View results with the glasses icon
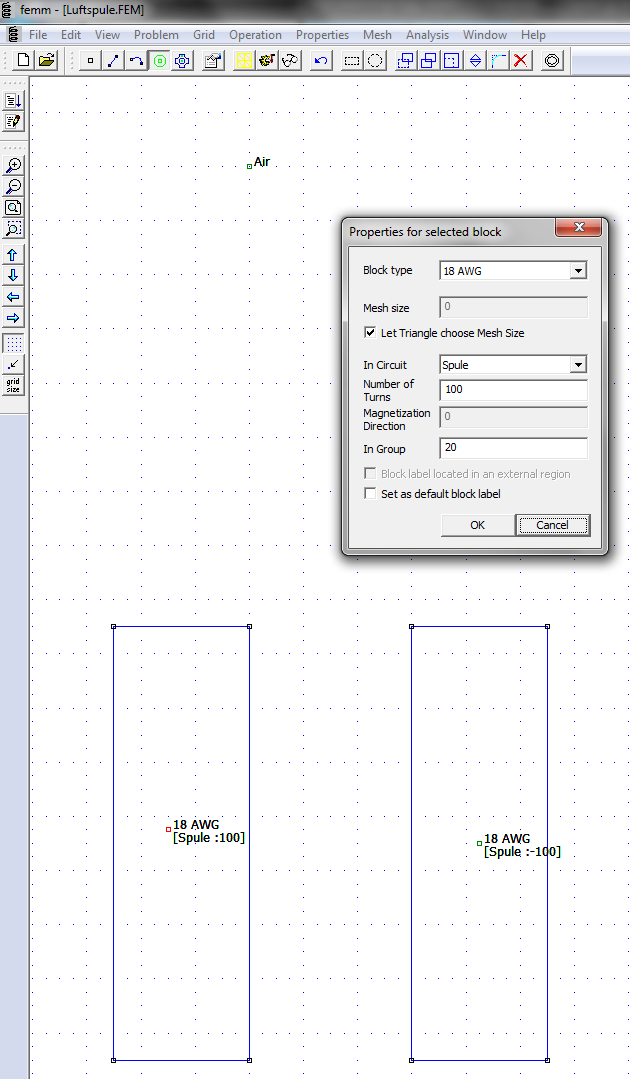 pos(290,61)
